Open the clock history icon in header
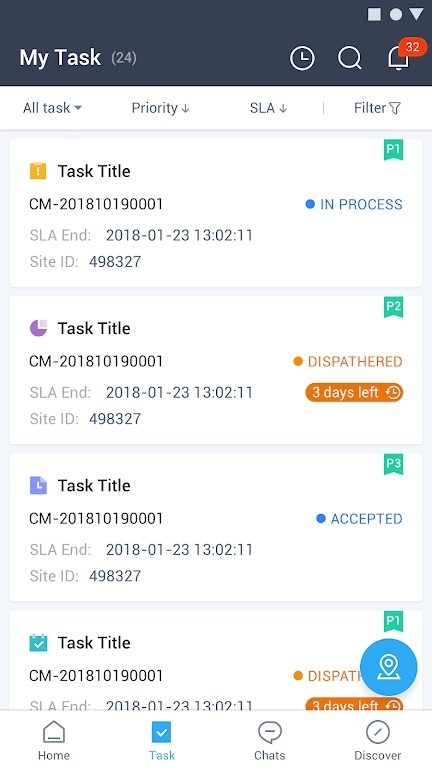Viewport: 432px width, 768px height. pyautogui.click(x=302, y=59)
